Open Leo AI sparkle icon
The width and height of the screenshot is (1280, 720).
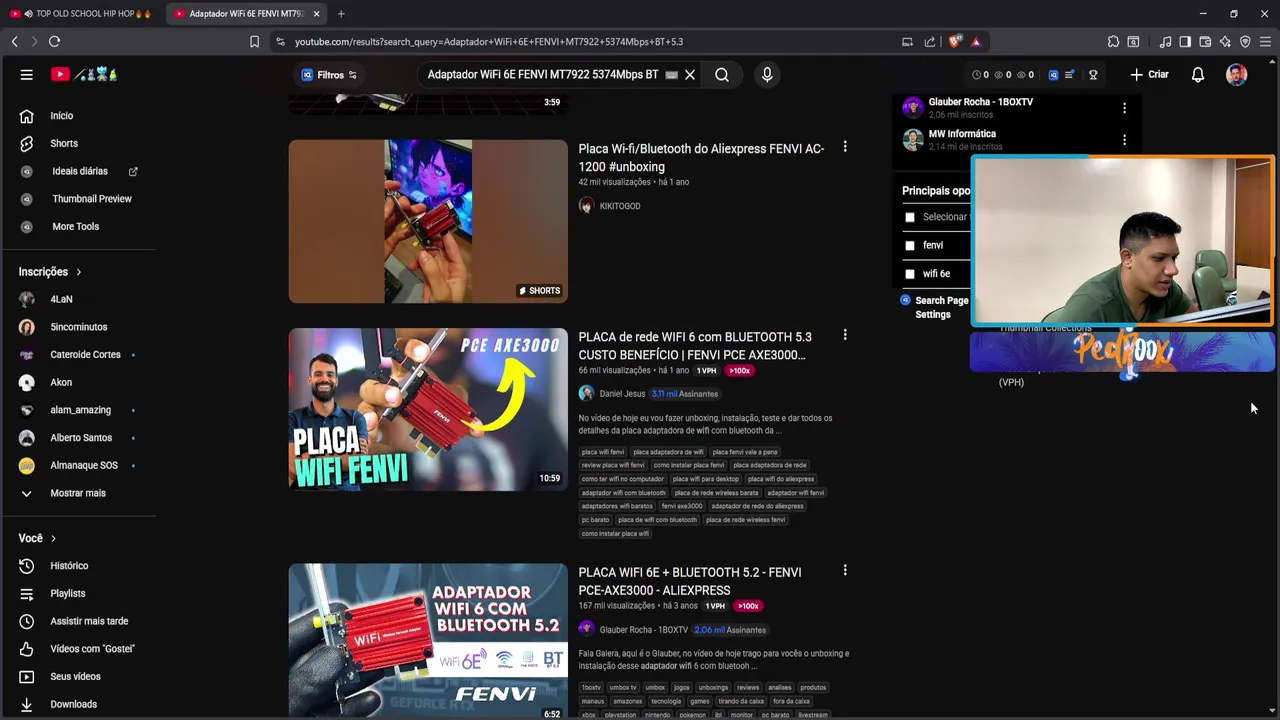tap(1225, 42)
